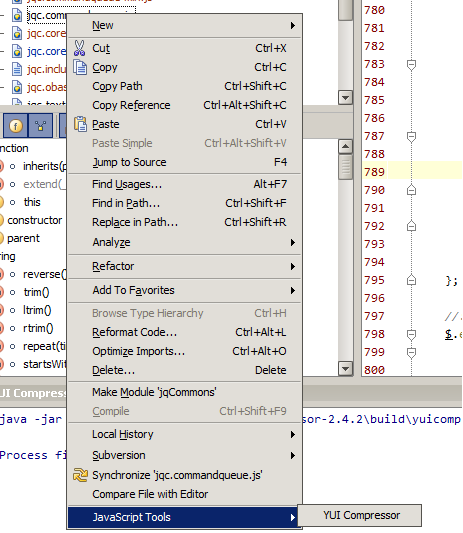
Task: Click the structure panel scroll-down arrow
Action: (345, 368)
